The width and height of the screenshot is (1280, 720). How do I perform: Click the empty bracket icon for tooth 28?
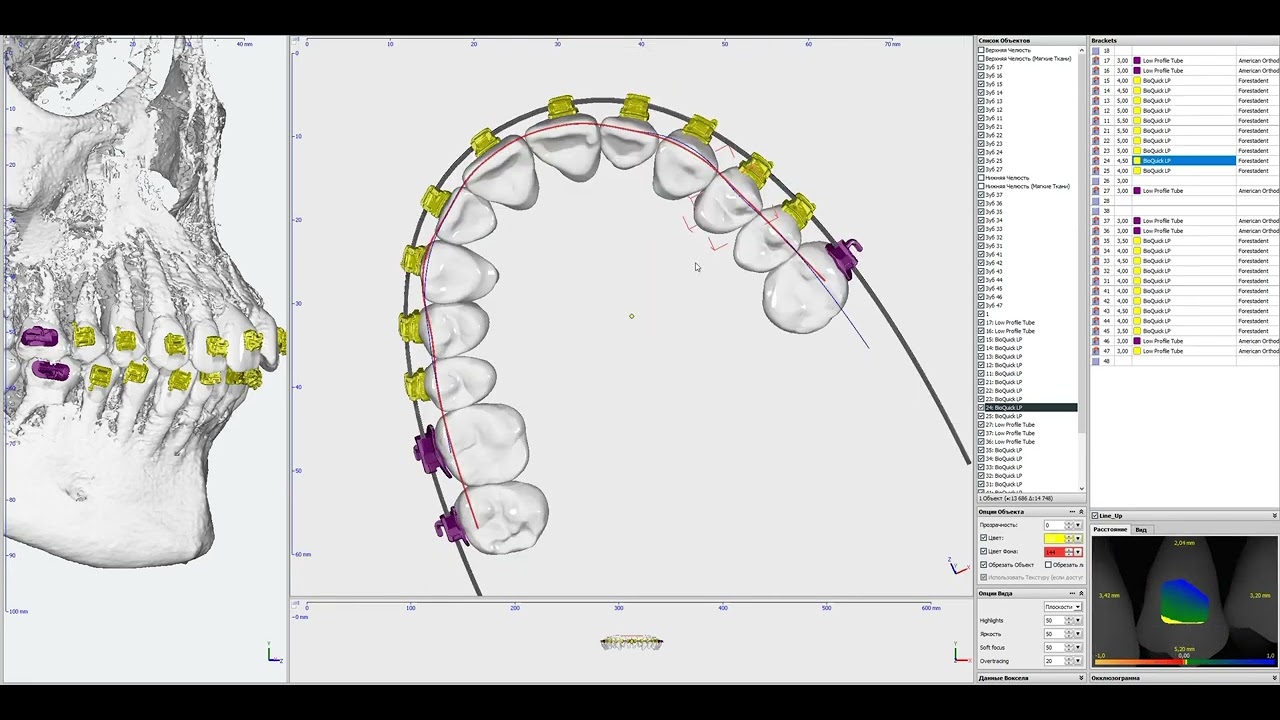coord(1096,201)
